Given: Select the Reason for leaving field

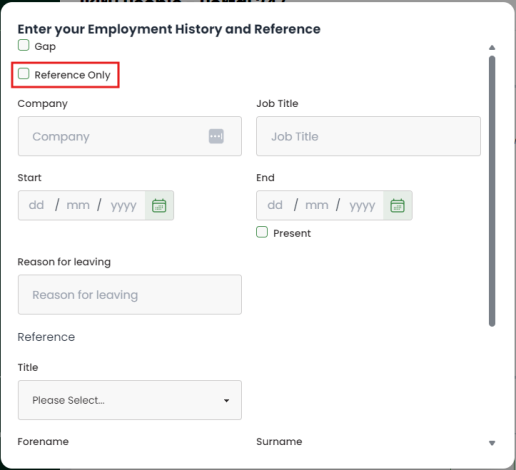Looking at the screenshot, I should pos(130,295).
